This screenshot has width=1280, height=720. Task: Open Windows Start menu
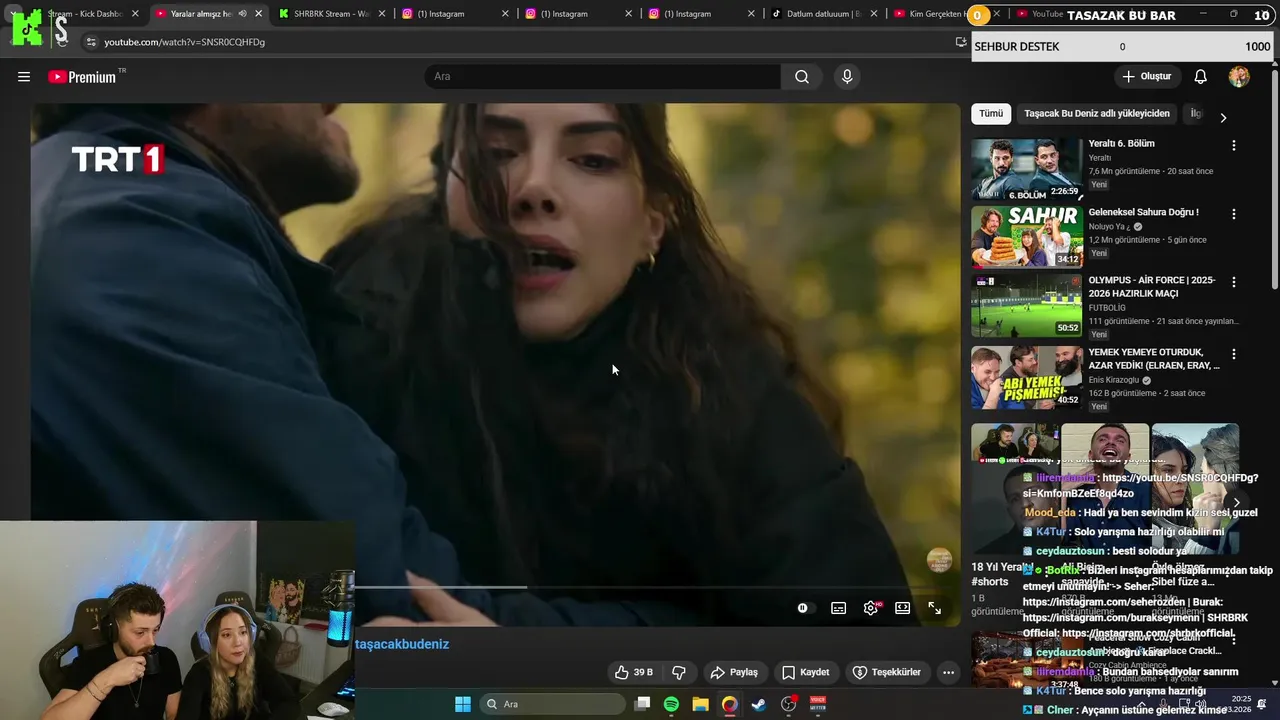pyautogui.click(x=463, y=704)
